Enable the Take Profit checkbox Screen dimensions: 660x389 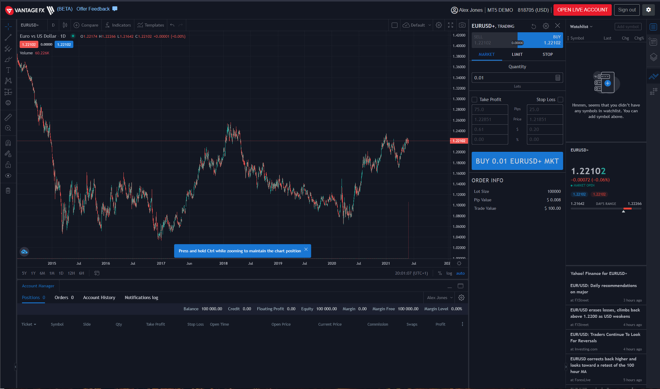pyautogui.click(x=475, y=99)
